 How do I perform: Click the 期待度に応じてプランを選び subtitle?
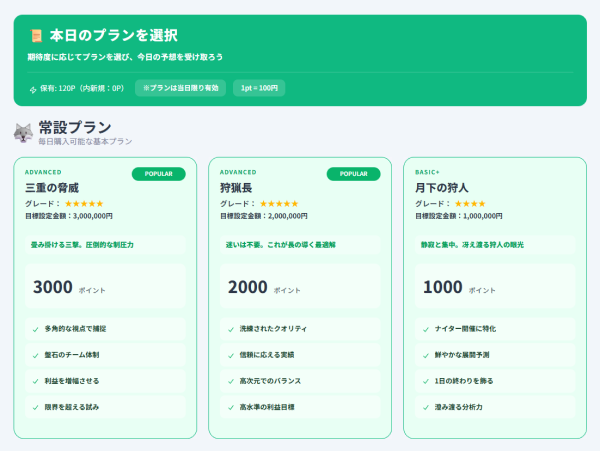click(125, 57)
